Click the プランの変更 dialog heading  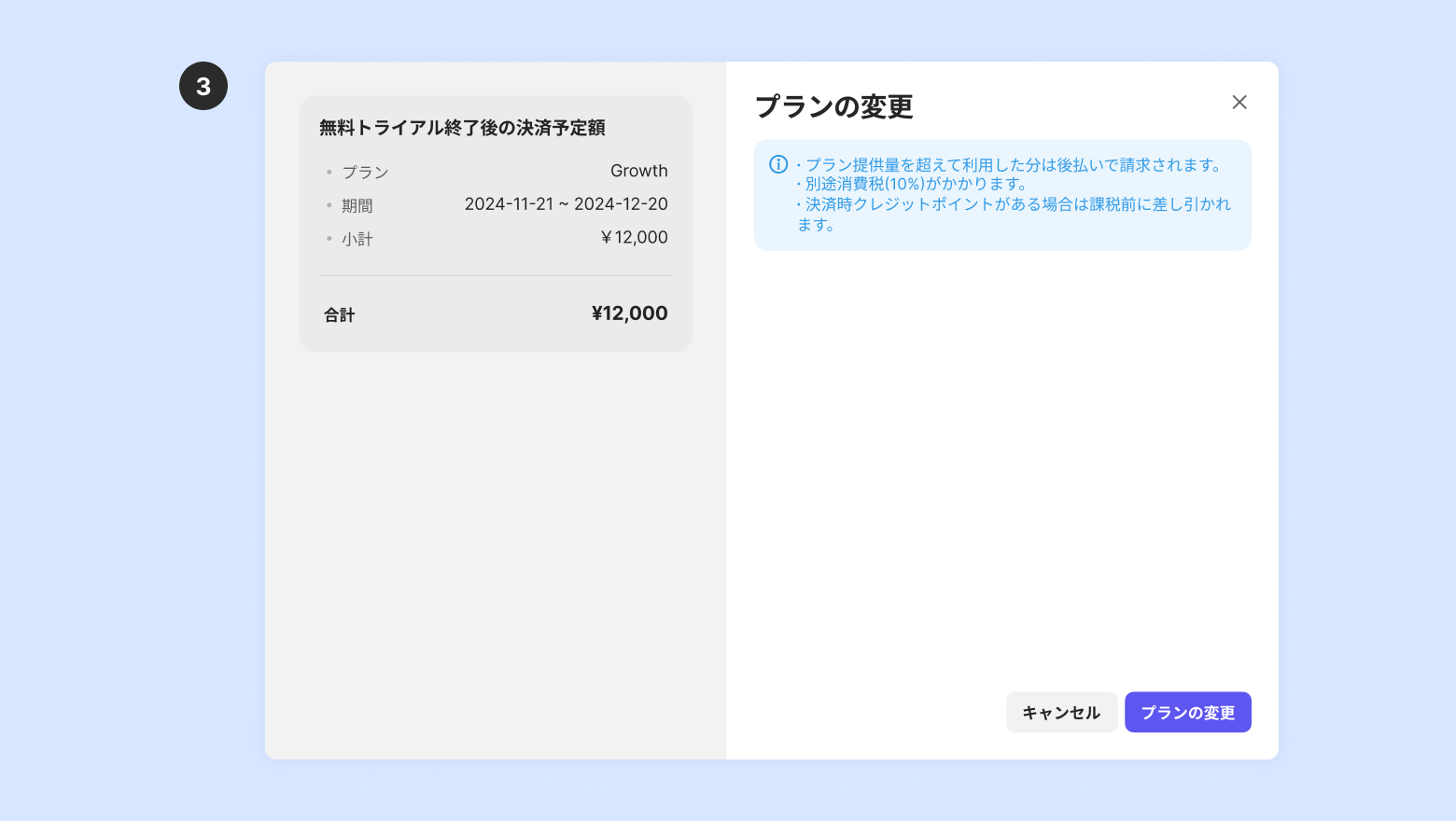click(833, 106)
